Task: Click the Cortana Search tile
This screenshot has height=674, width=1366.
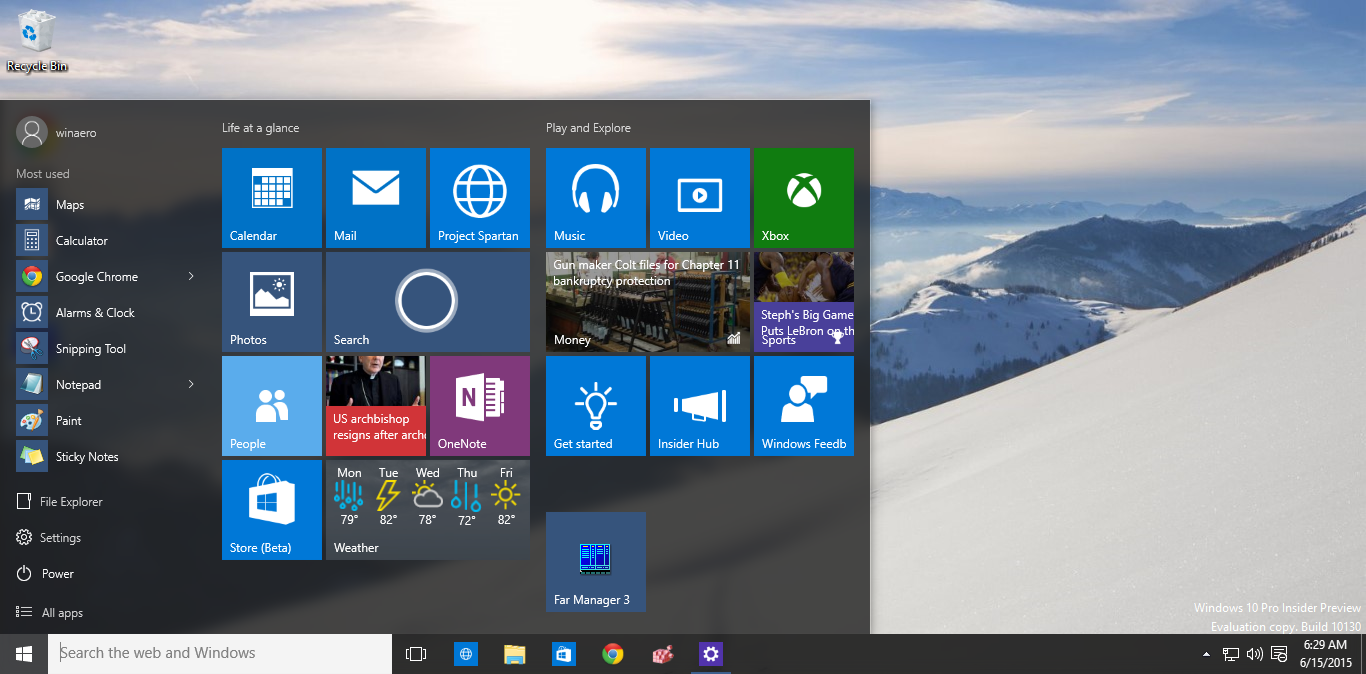Action: click(428, 302)
